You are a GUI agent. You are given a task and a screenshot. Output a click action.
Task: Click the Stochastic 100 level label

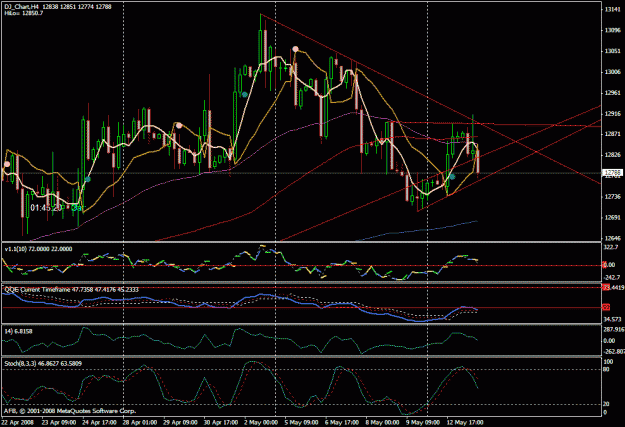click(x=608, y=362)
